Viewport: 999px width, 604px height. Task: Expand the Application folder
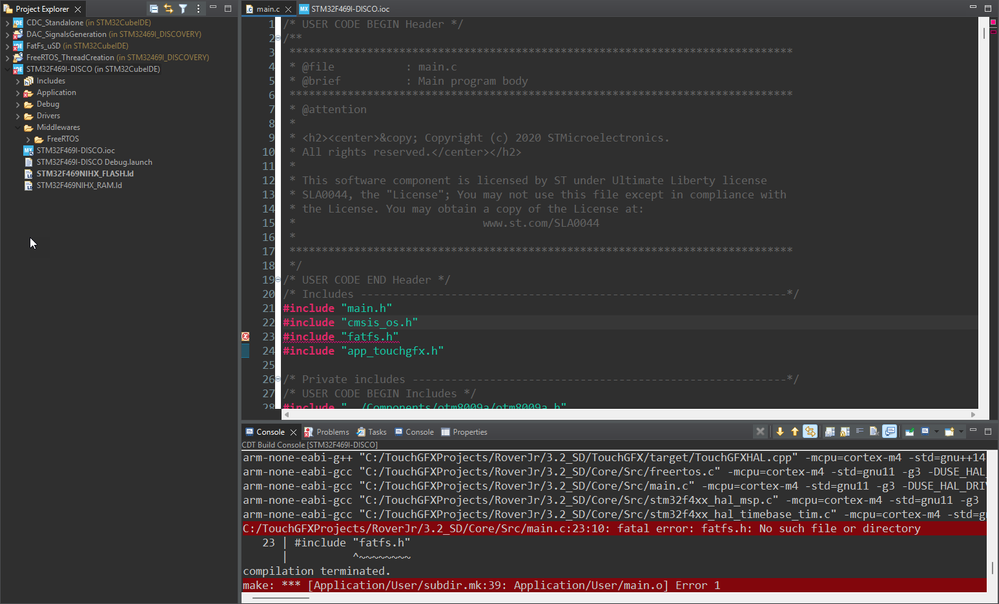17,92
